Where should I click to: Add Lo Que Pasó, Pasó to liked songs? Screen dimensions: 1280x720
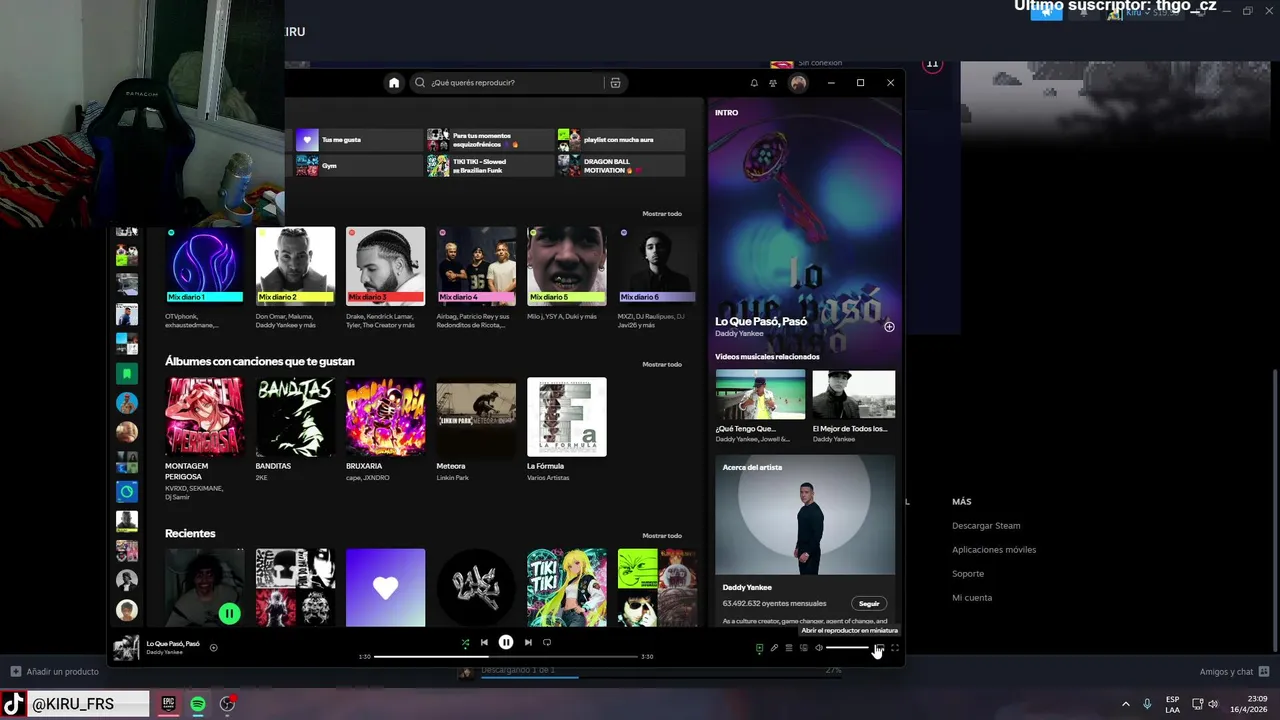[213, 648]
